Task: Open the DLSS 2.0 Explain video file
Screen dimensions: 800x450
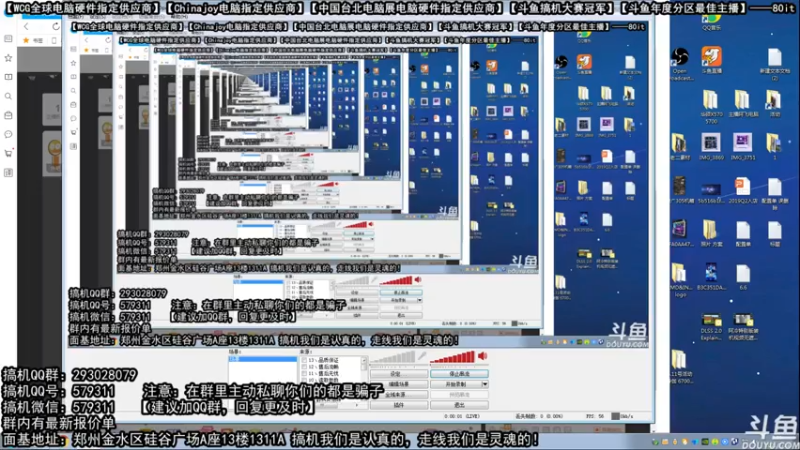Action: point(711,326)
